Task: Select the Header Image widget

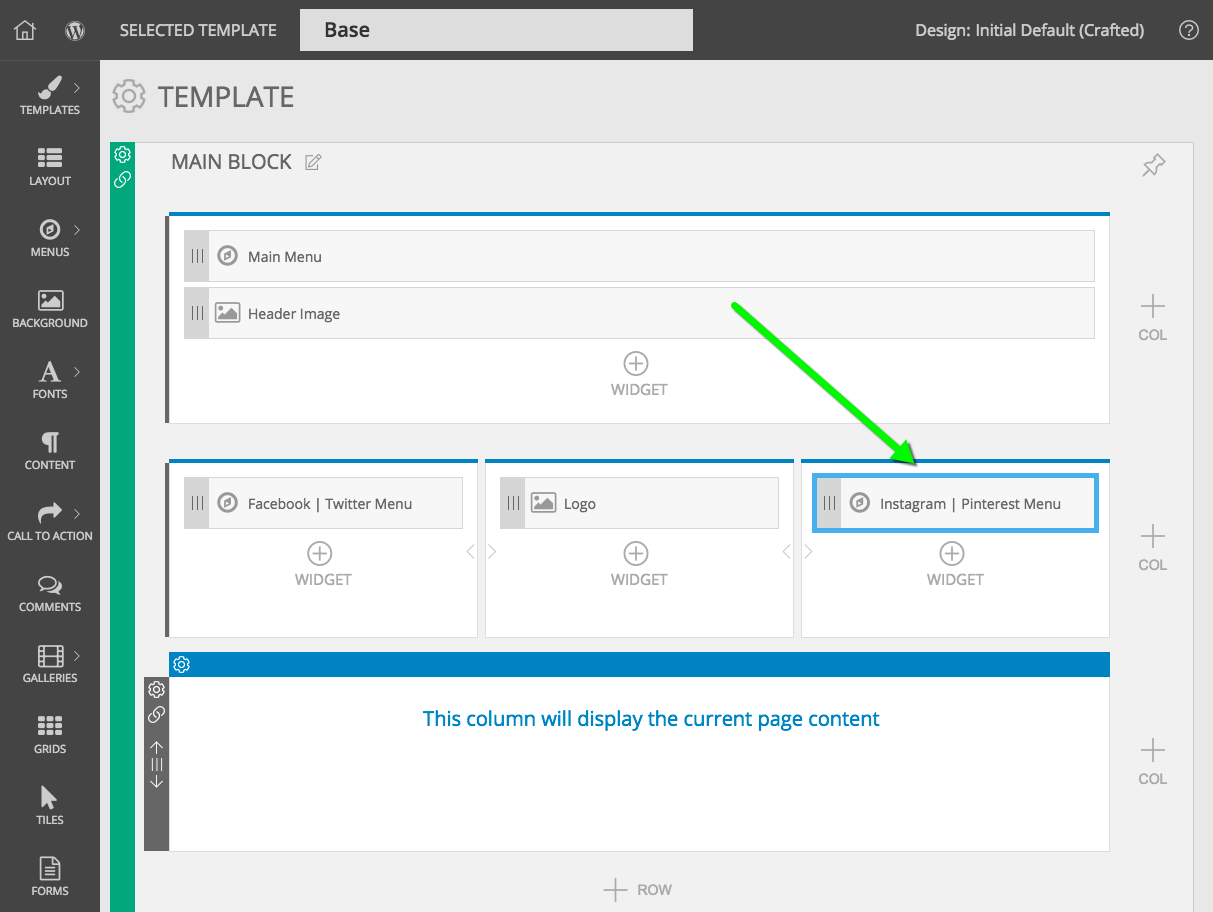Action: 639,313
